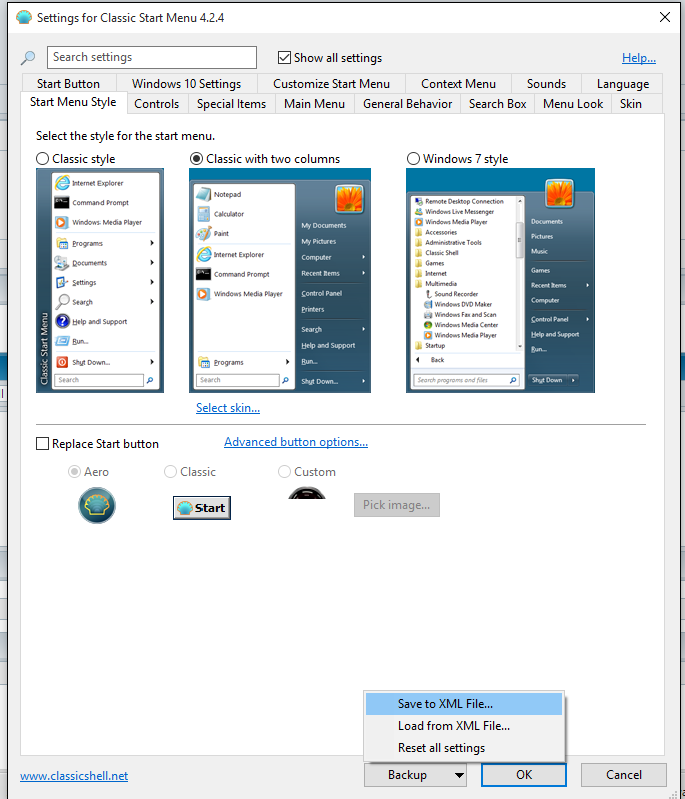Viewport: 685px width, 799px height.
Task: Open Advanced button options link
Action: (296, 442)
